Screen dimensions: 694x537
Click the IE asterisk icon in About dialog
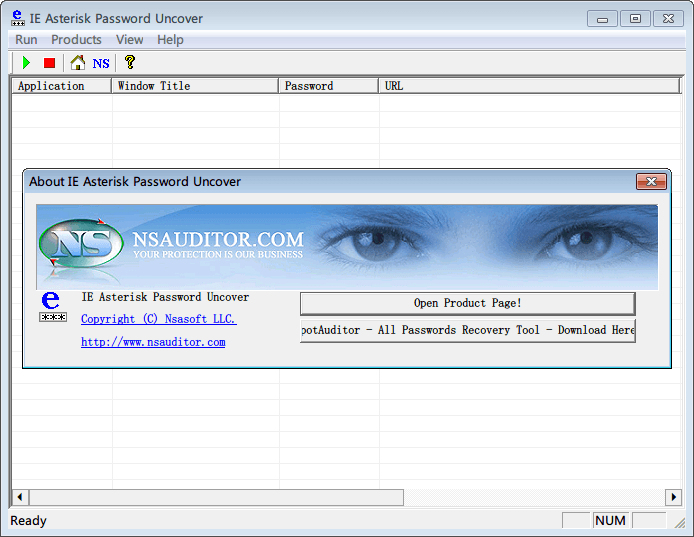(53, 306)
